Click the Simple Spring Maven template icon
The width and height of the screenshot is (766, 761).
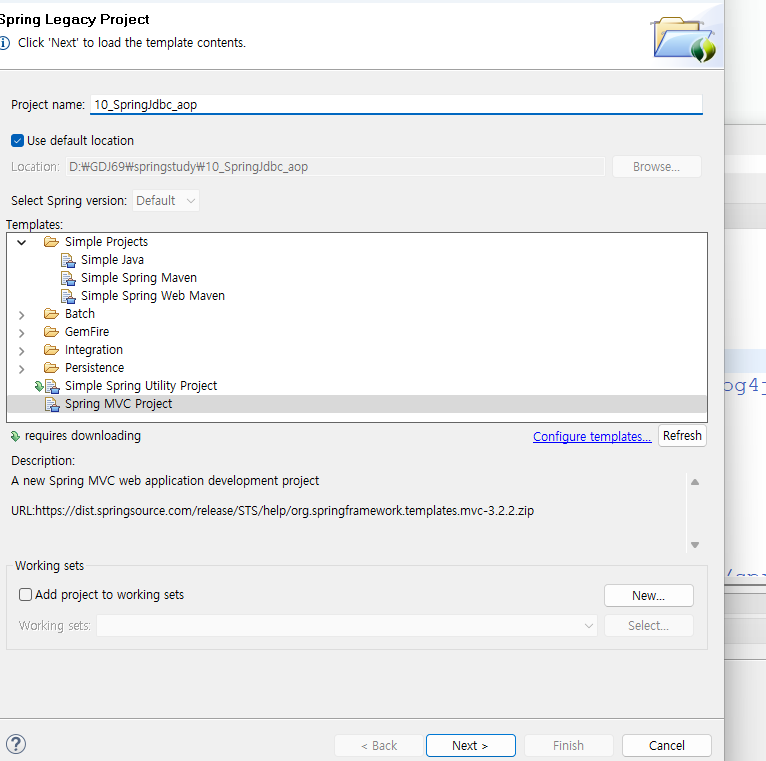(x=68, y=278)
